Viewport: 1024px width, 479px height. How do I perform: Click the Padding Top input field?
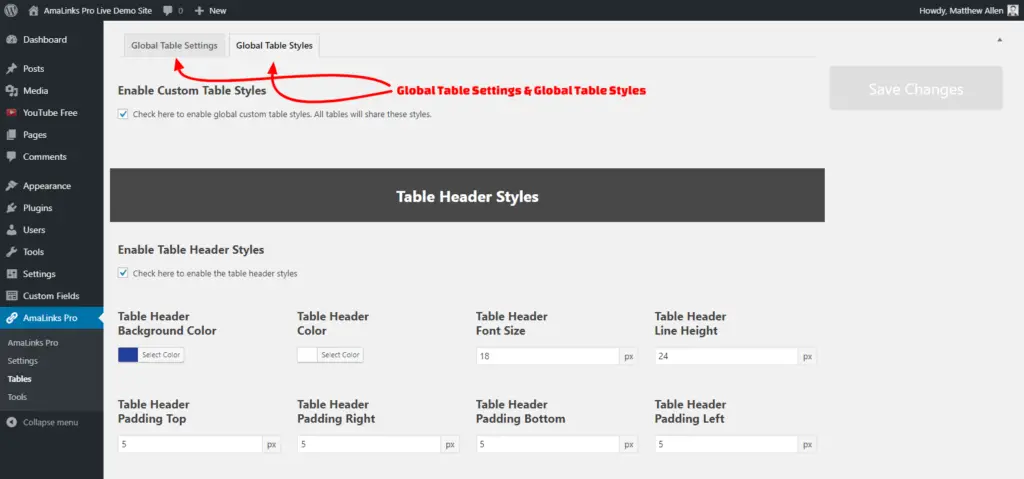pos(190,444)
